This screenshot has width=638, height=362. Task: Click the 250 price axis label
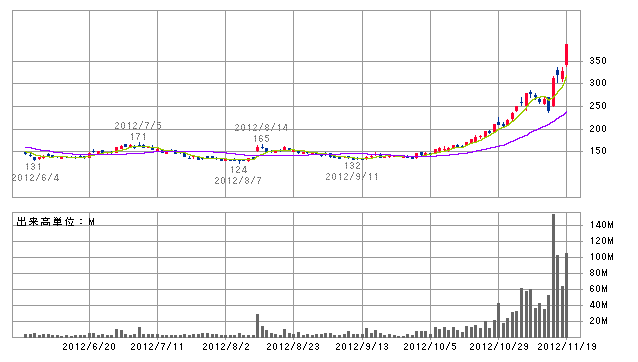[598, 106]
